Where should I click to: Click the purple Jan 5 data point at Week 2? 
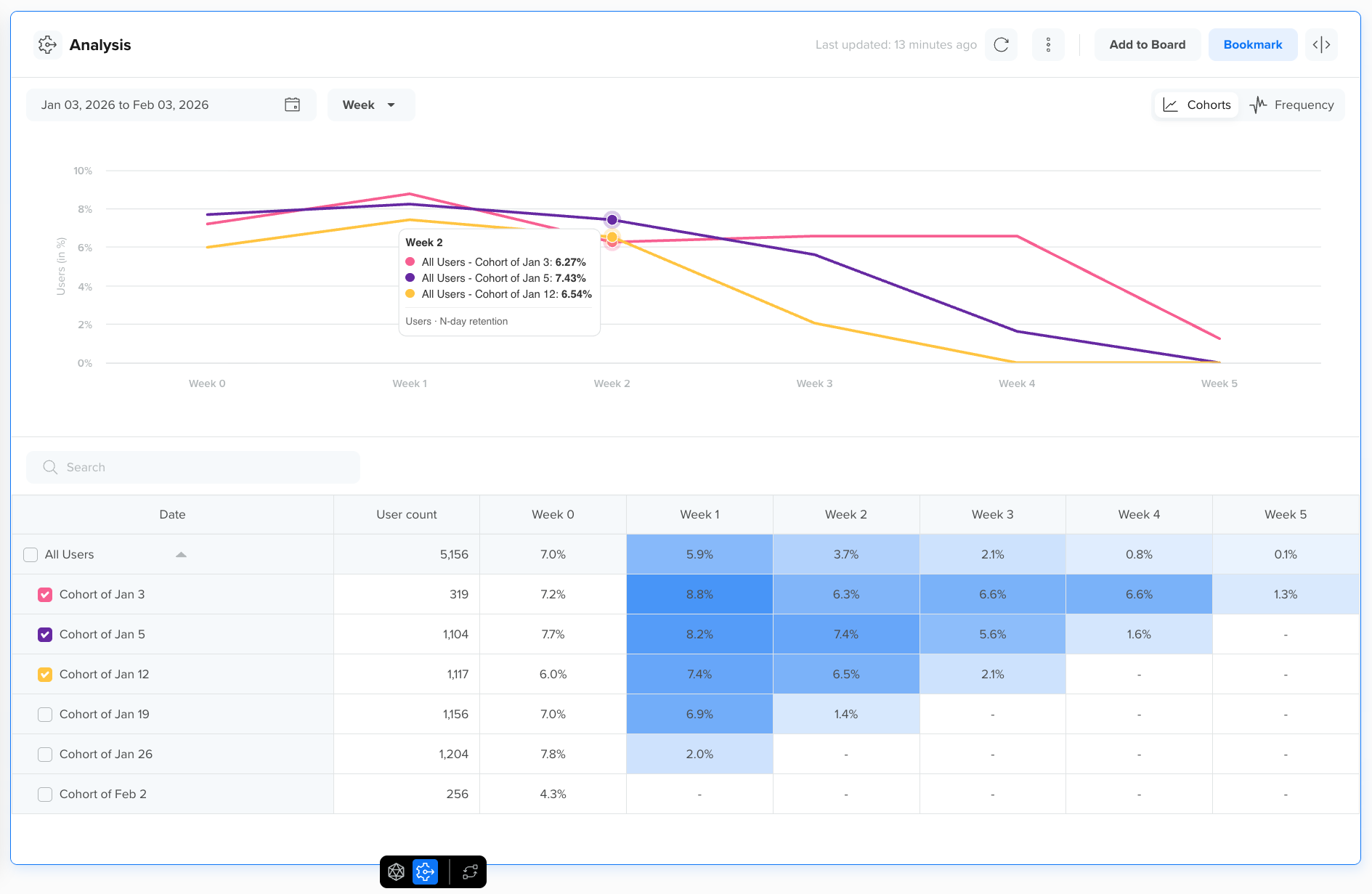(612, 219)
